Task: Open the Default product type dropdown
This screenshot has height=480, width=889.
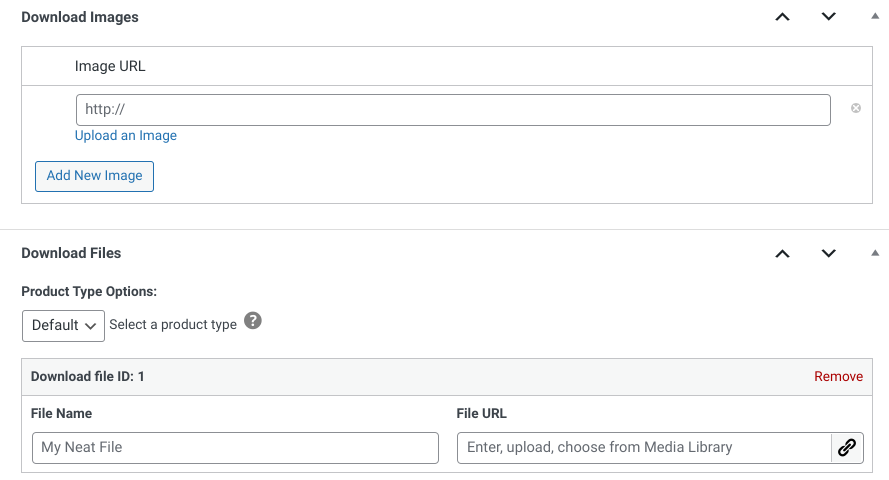Action: point(64,326)
